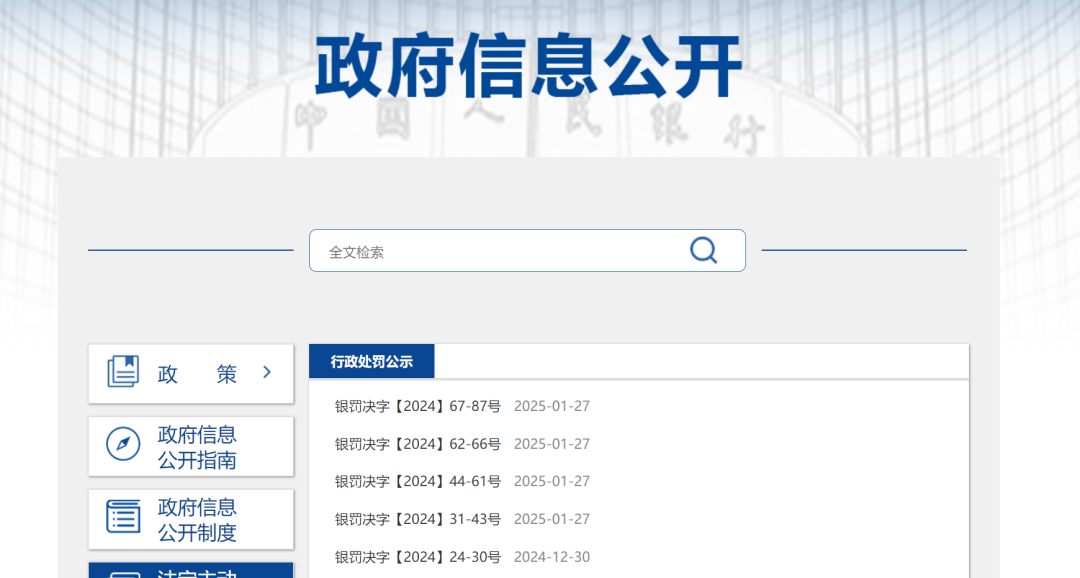Open 银罚决字【2024】62-66号 link
1080x578 pixels.
point(418,444)
